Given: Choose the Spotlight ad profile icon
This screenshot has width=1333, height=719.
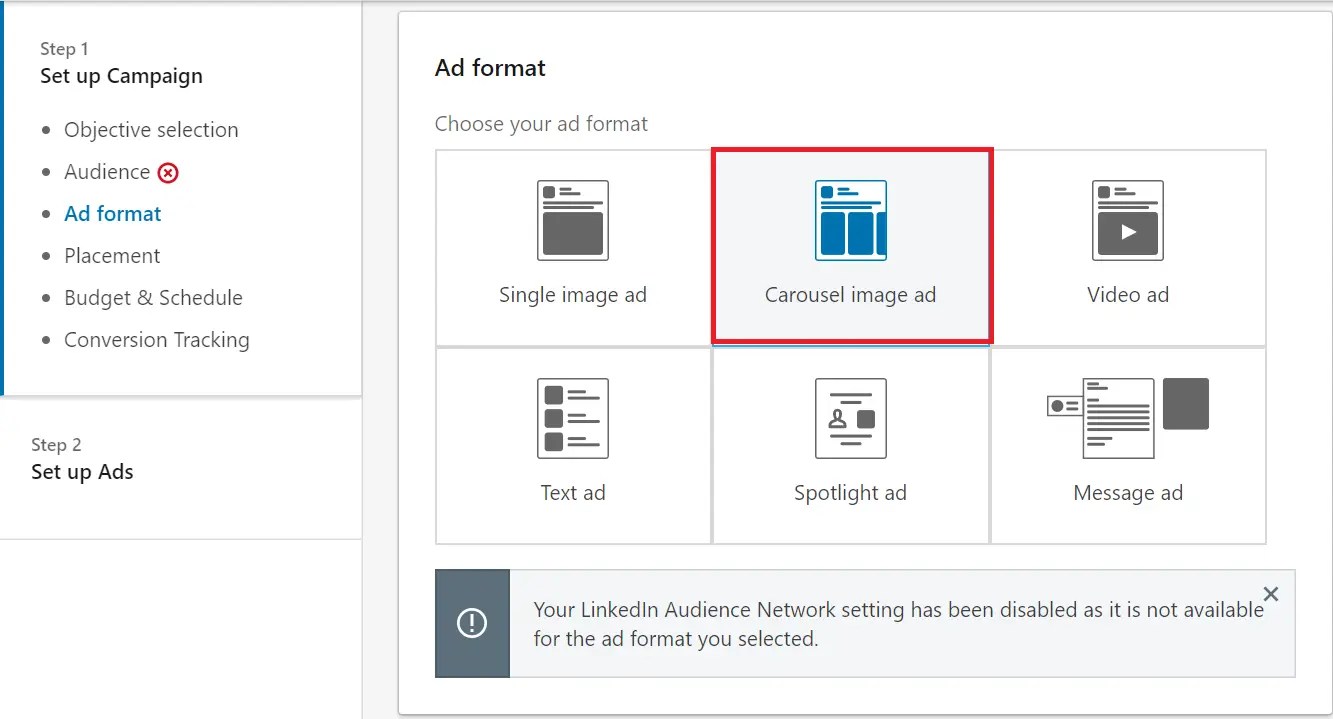Looking at the screenshot, I should 851,418.
